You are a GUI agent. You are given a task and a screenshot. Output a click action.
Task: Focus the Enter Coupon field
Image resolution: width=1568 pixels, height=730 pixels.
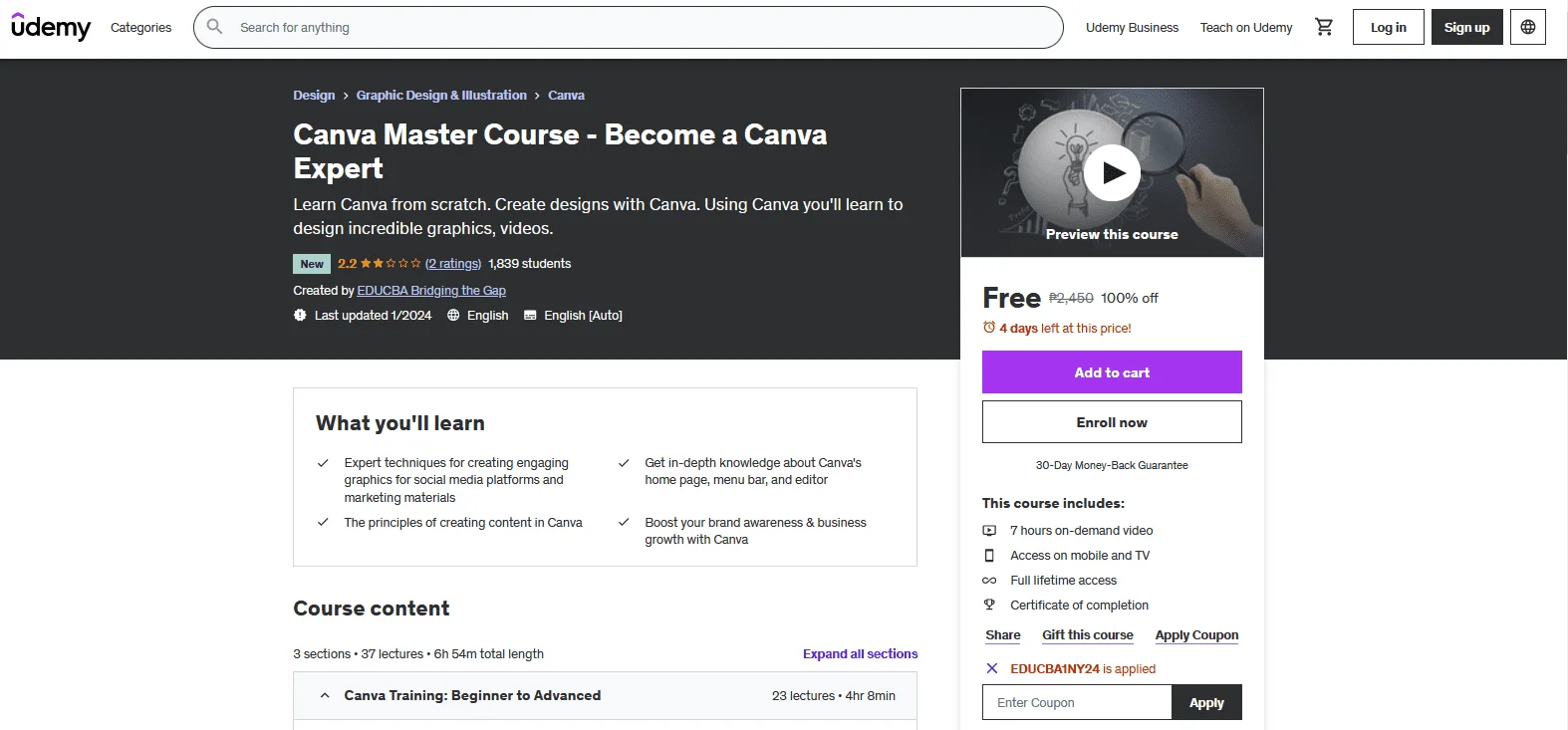point(1077,702)
